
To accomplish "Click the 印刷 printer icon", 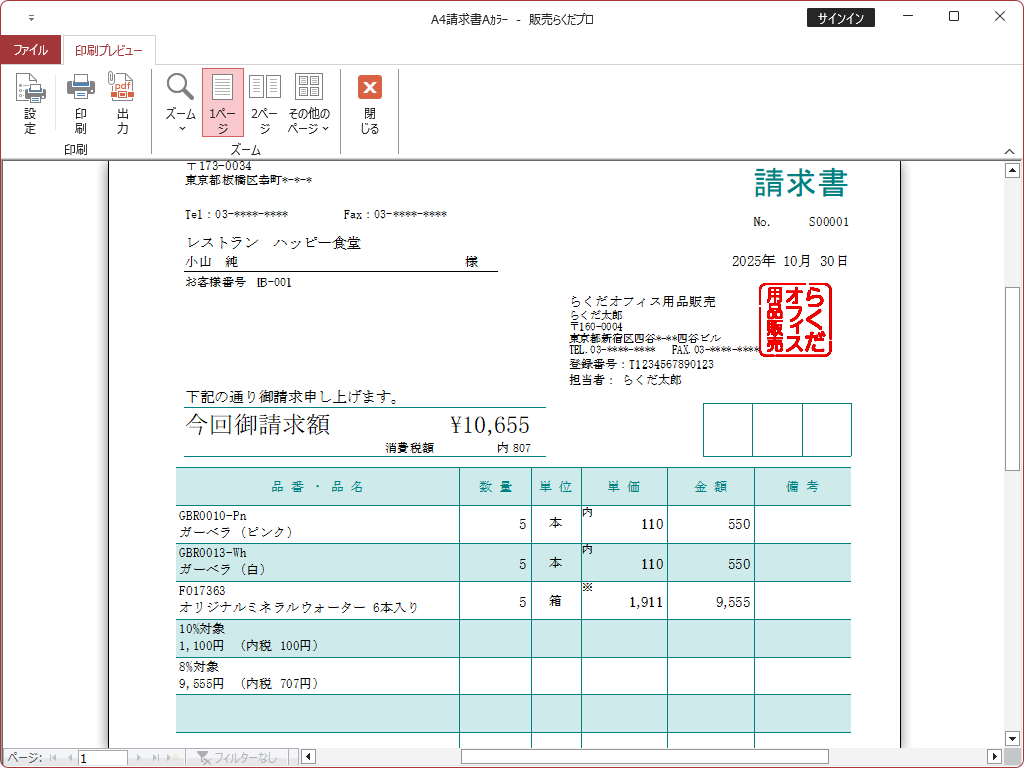I will pos(80,90).
